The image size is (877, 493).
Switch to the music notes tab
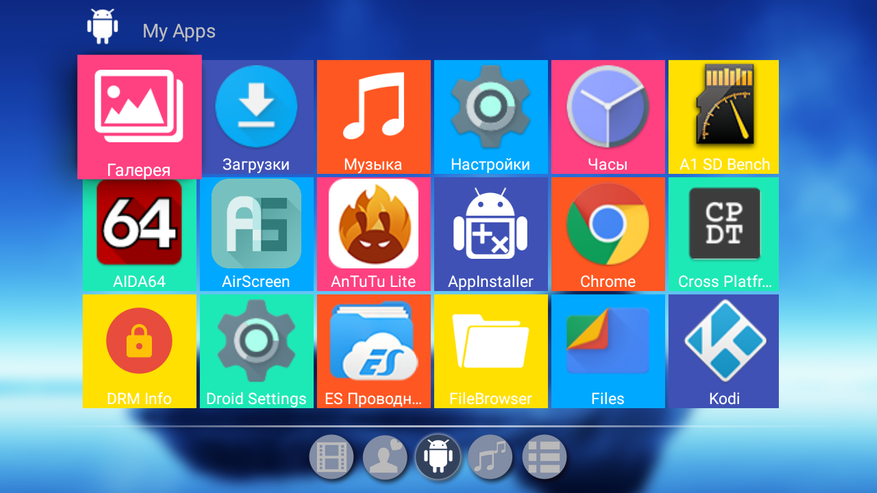(491, 457)
